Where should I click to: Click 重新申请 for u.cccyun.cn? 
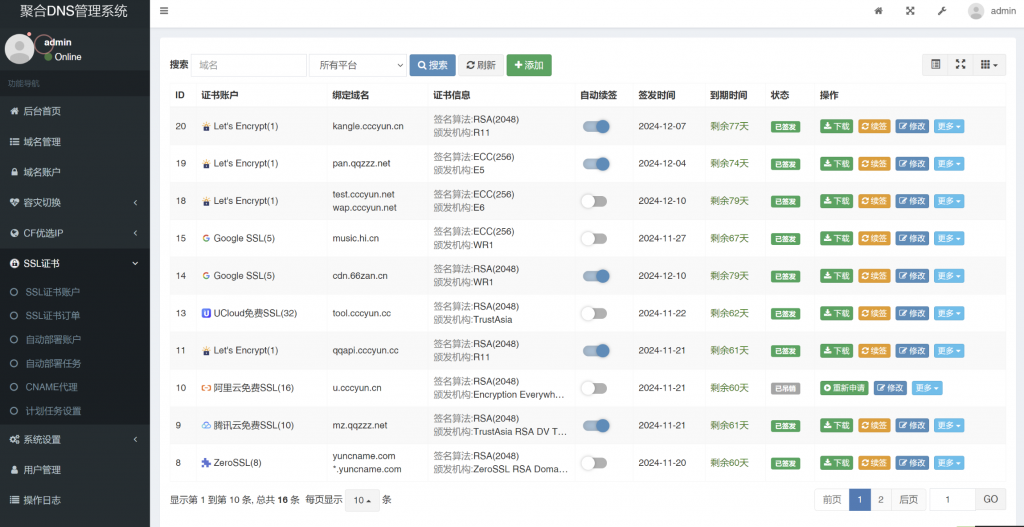(x=844, y=388)
